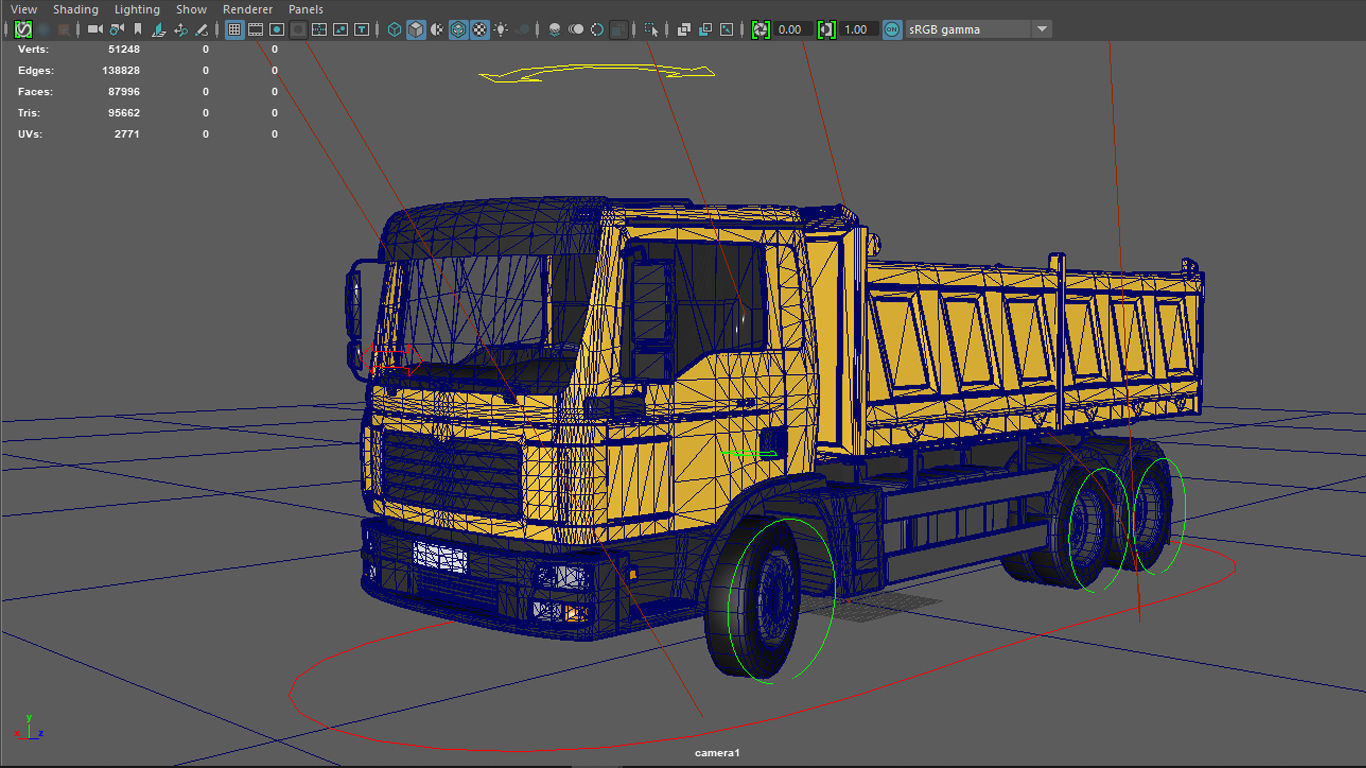Open the Renderer menu

(247, 9)
